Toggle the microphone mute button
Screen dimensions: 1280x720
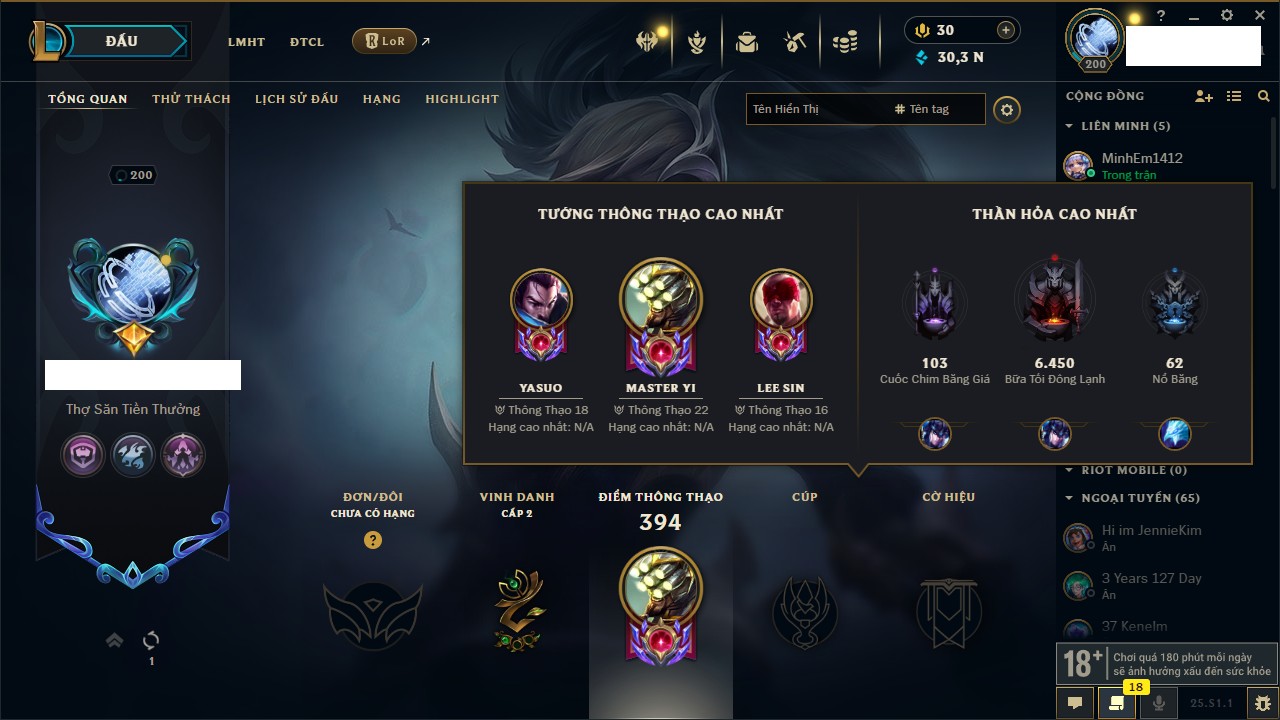[1159, 703]
